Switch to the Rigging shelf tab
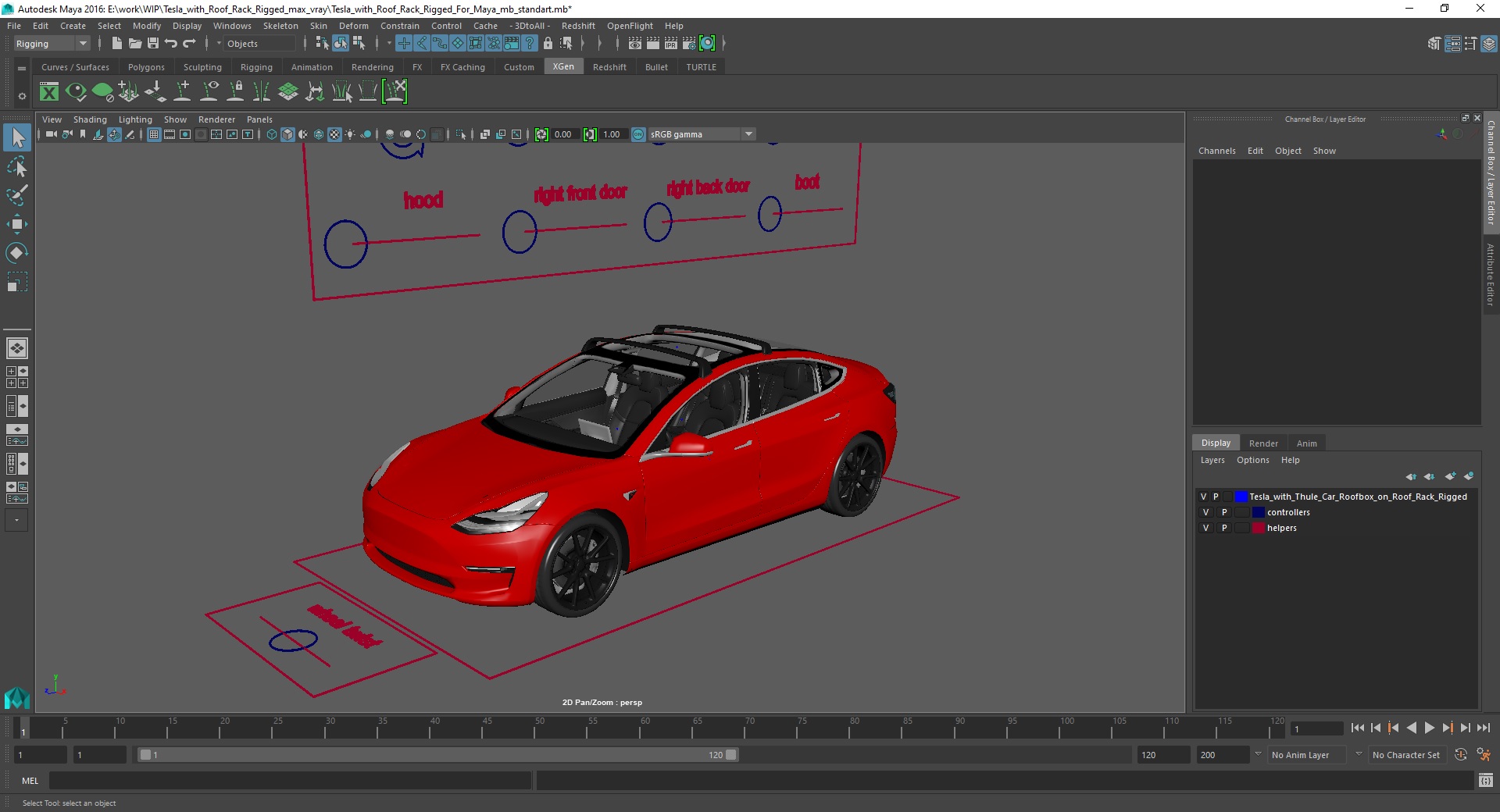Image resolution: width=1500 pixels, height=812 pixels. click(256, 67)
